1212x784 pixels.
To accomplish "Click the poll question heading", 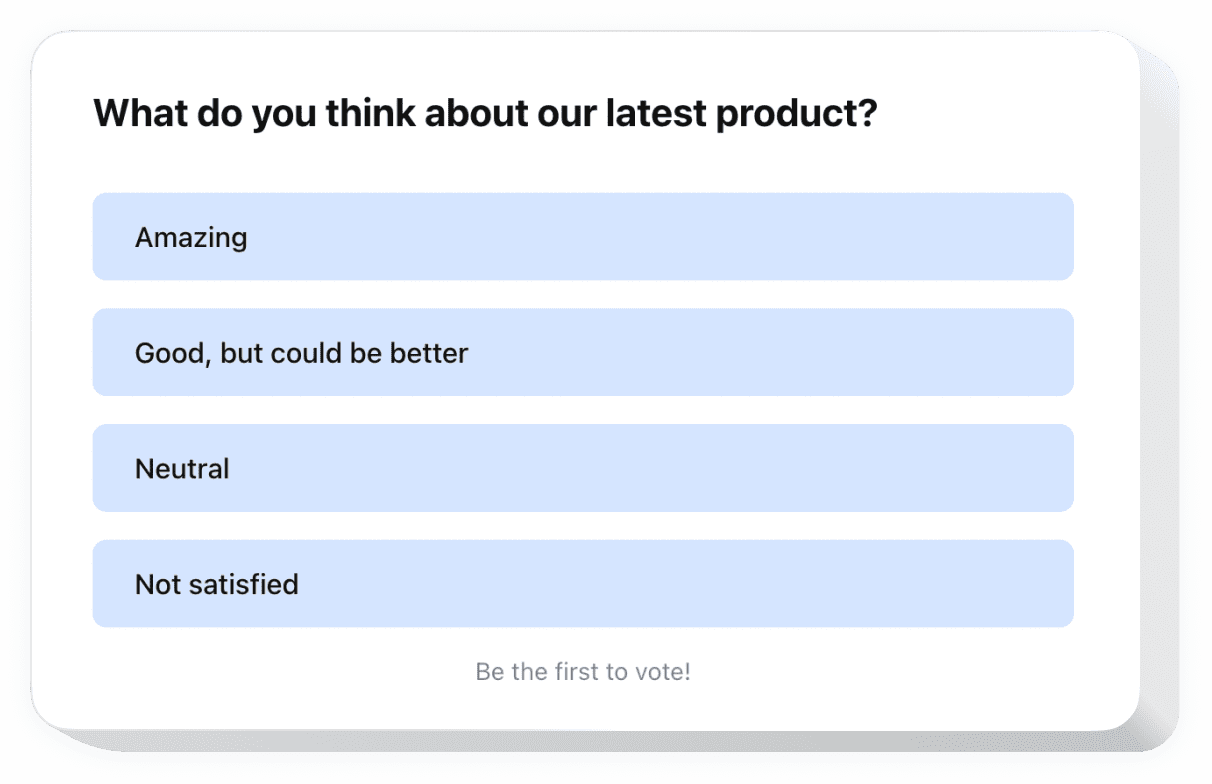I will click(x=485, y=114).
